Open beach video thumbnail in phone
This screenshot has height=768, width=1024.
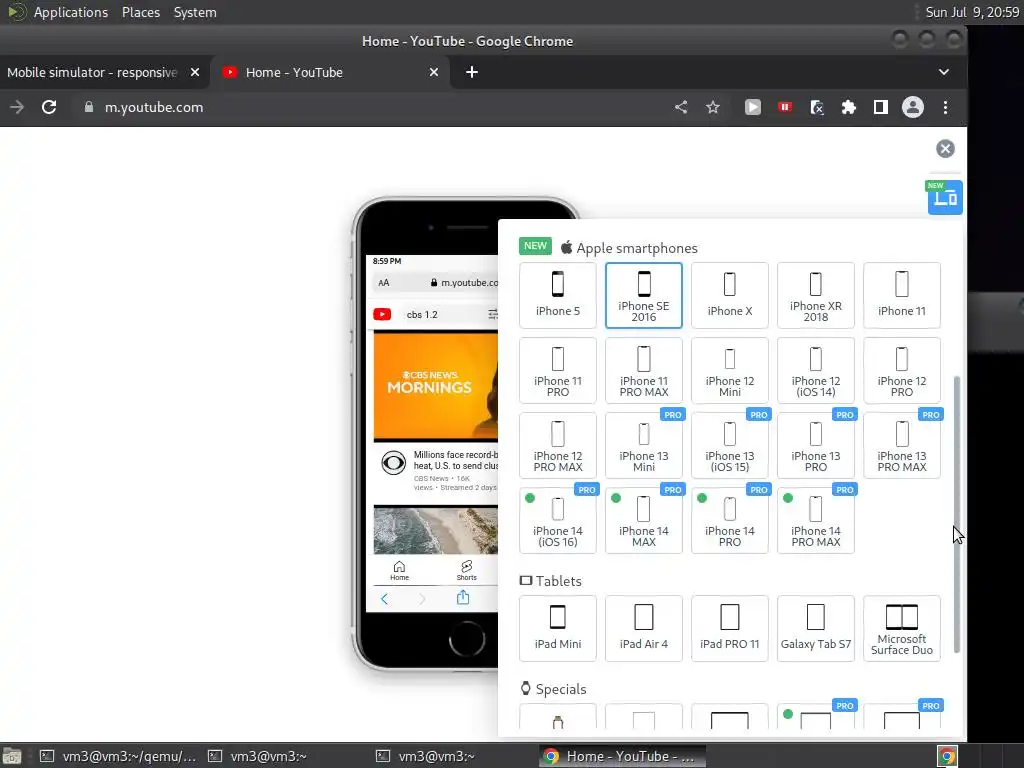[436, 530]
